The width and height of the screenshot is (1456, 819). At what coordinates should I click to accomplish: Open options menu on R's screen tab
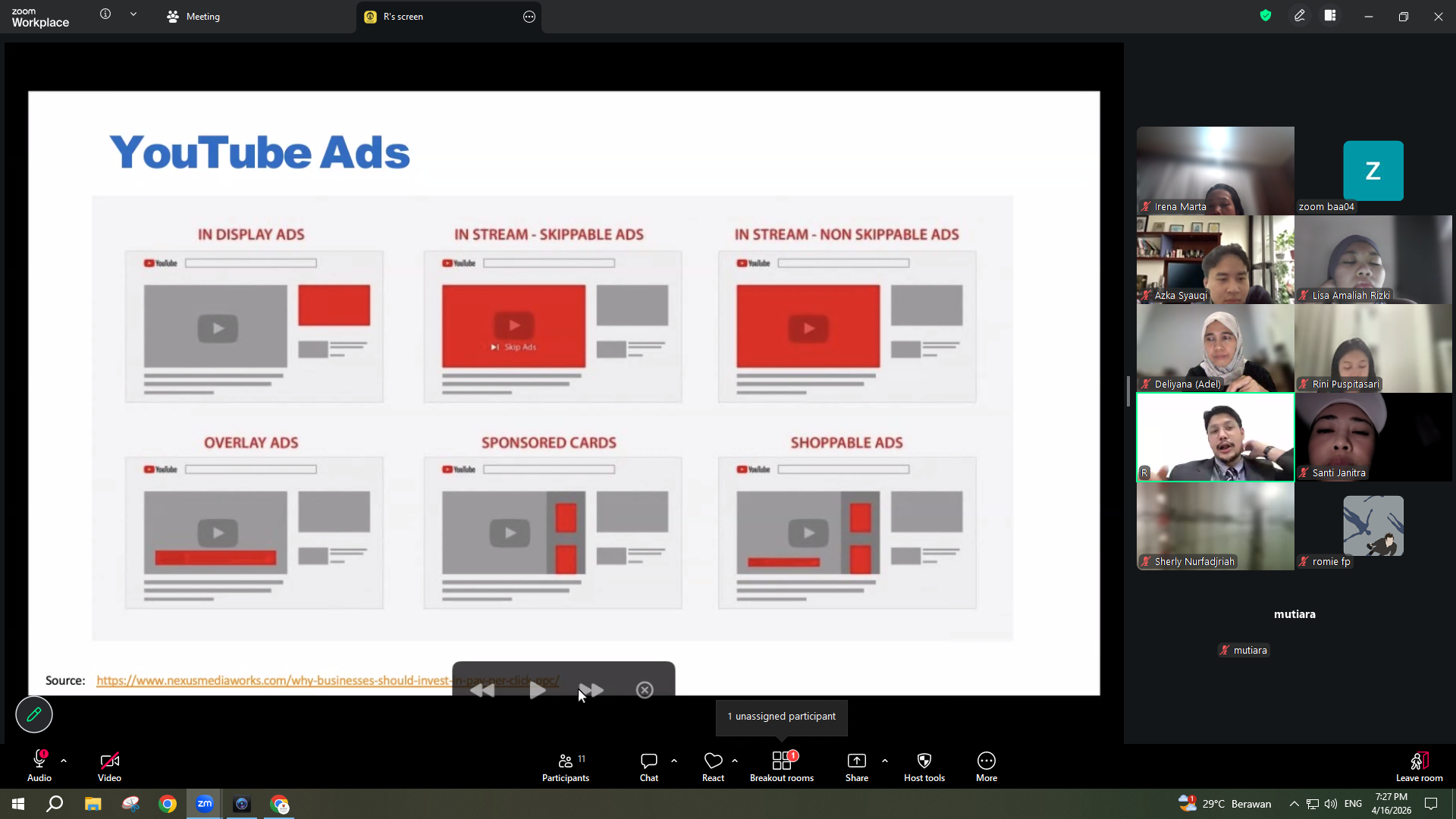[x=529, y=17]
